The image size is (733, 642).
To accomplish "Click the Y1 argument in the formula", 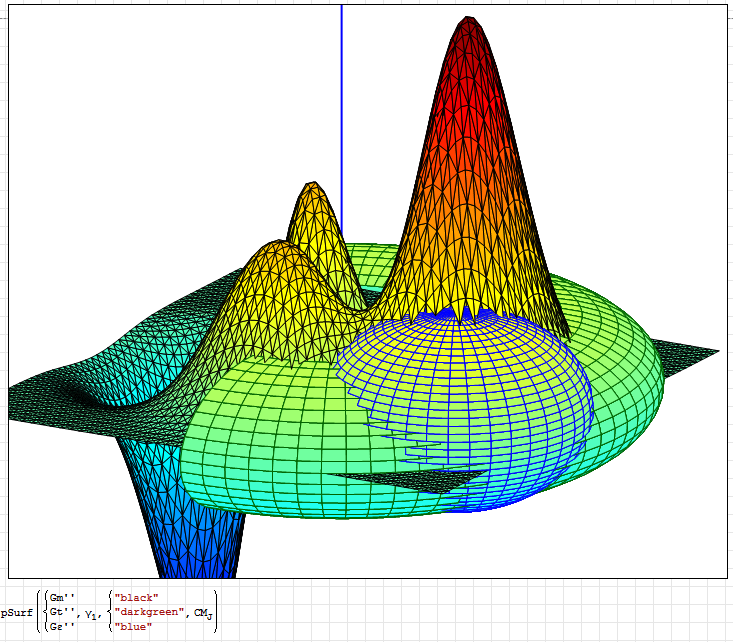I will [x=92, y=613].
